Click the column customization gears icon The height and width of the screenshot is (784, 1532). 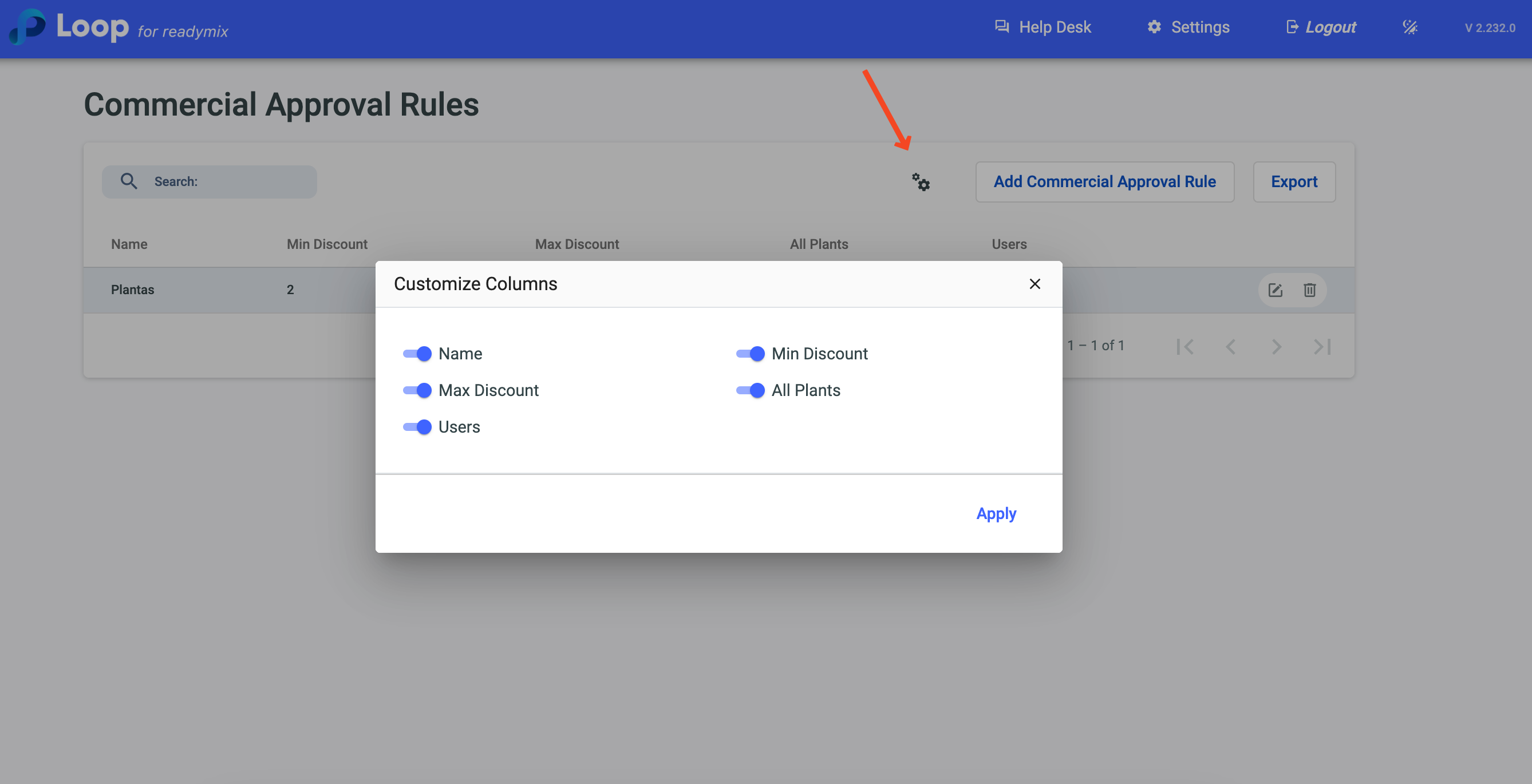(921, 182)
